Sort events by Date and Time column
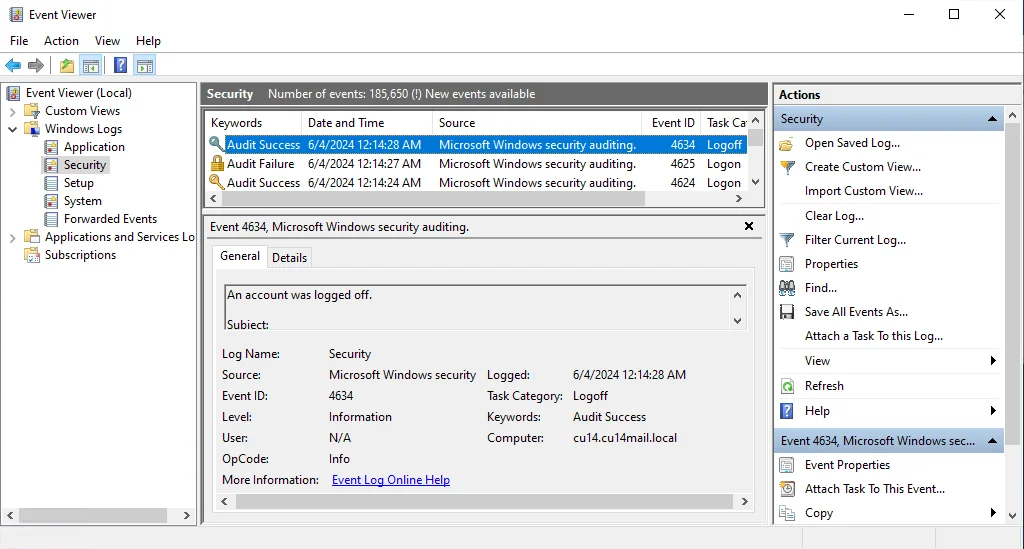This screenshot has height=549, width=1024. pyautogui.click(x=366, y=123)
